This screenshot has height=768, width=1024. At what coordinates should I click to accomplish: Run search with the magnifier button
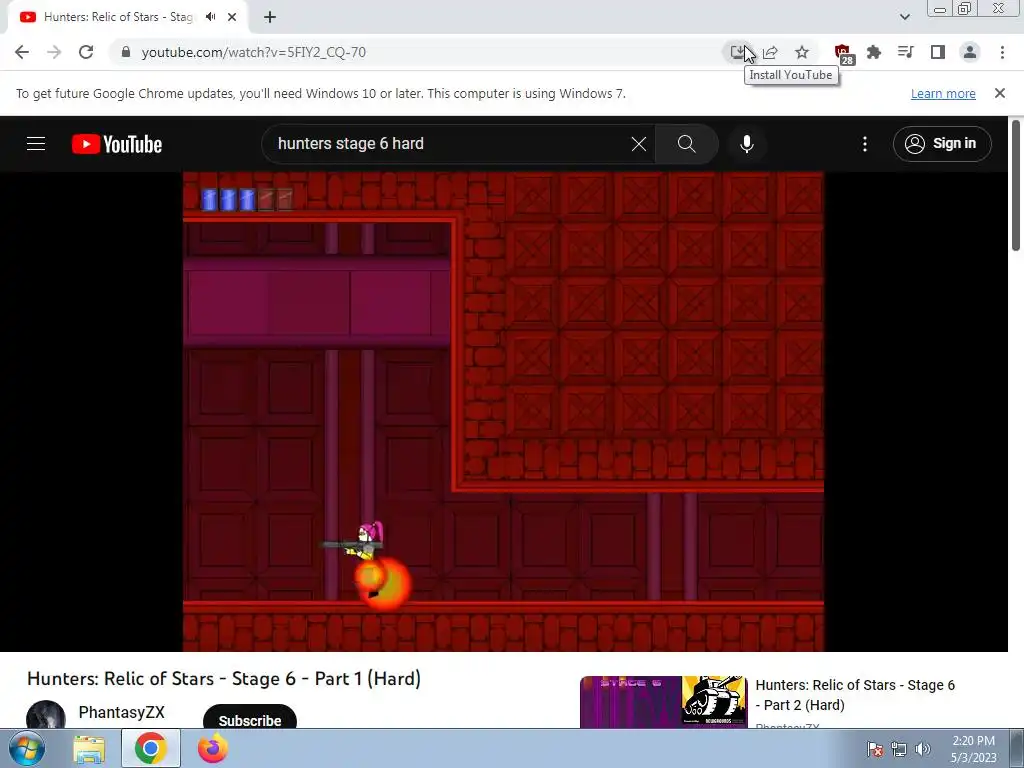[x=686, y=144]
